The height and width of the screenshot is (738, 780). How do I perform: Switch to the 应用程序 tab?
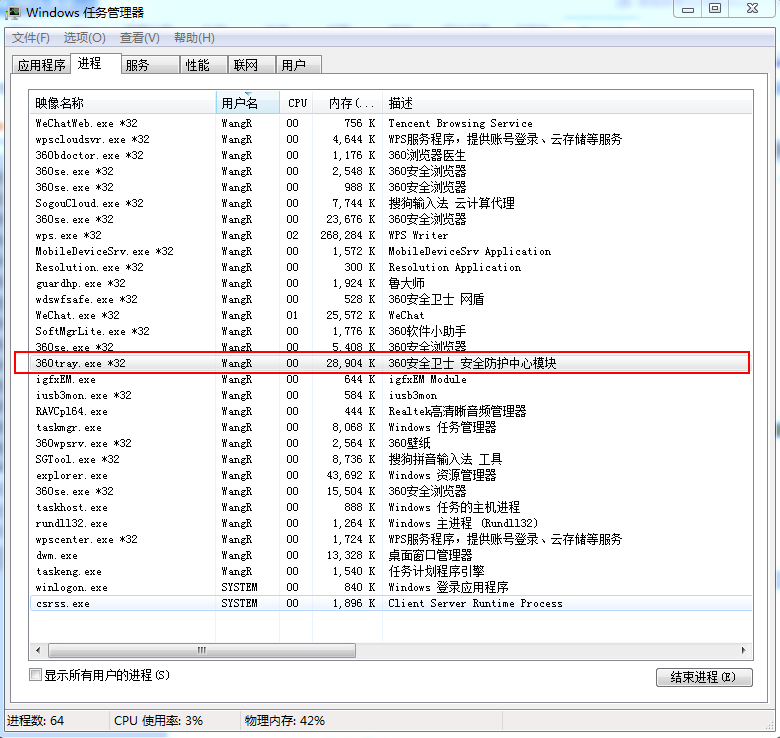42,65
